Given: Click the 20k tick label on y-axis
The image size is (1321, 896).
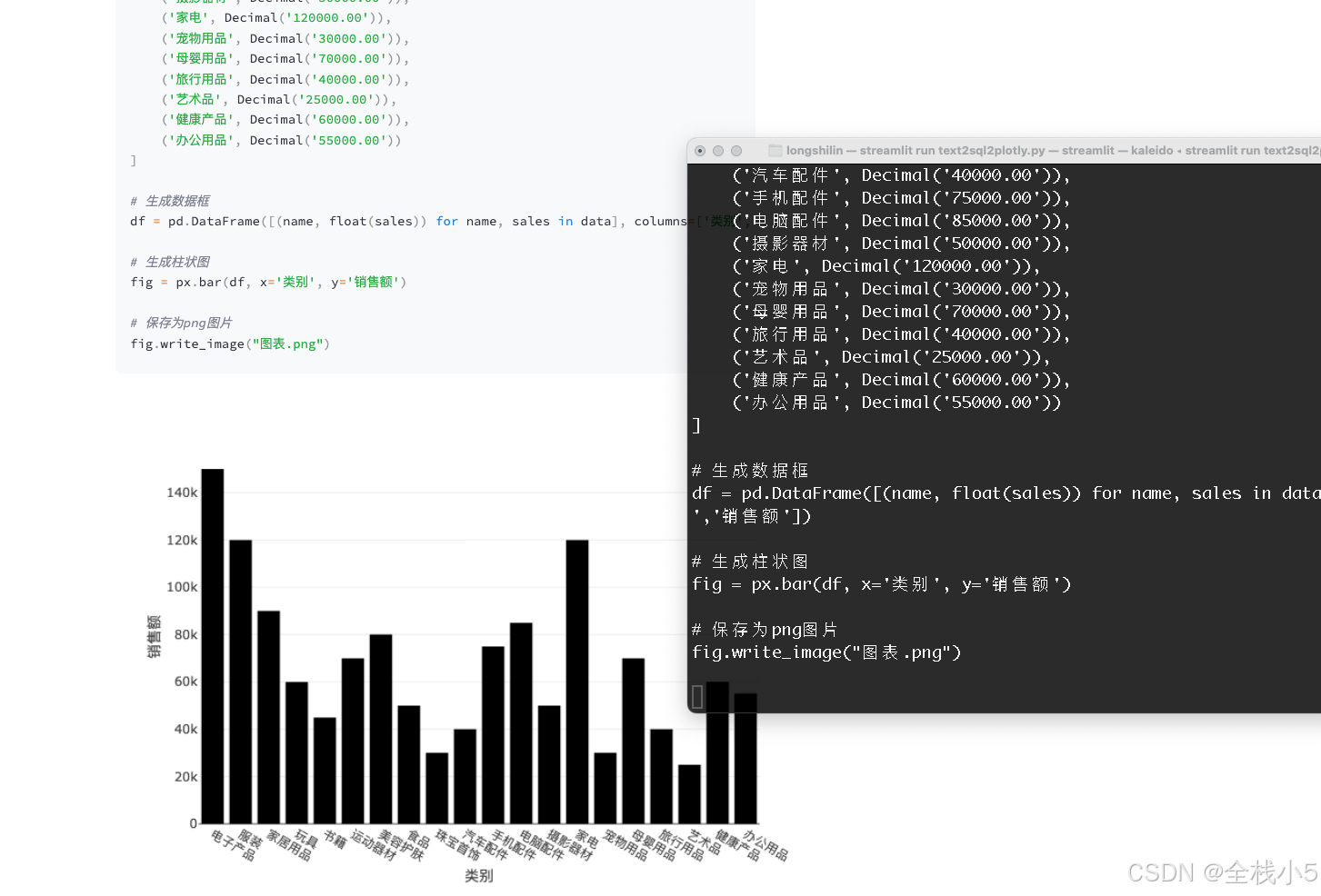Looking at the screenshot, I should point(185,777).
